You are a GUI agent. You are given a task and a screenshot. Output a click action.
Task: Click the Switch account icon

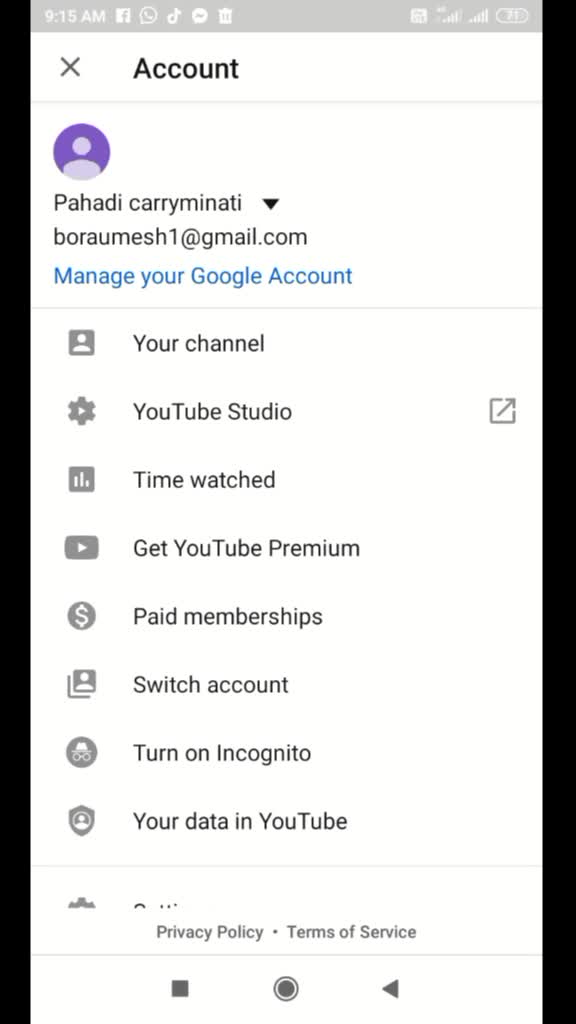point(82,684)
